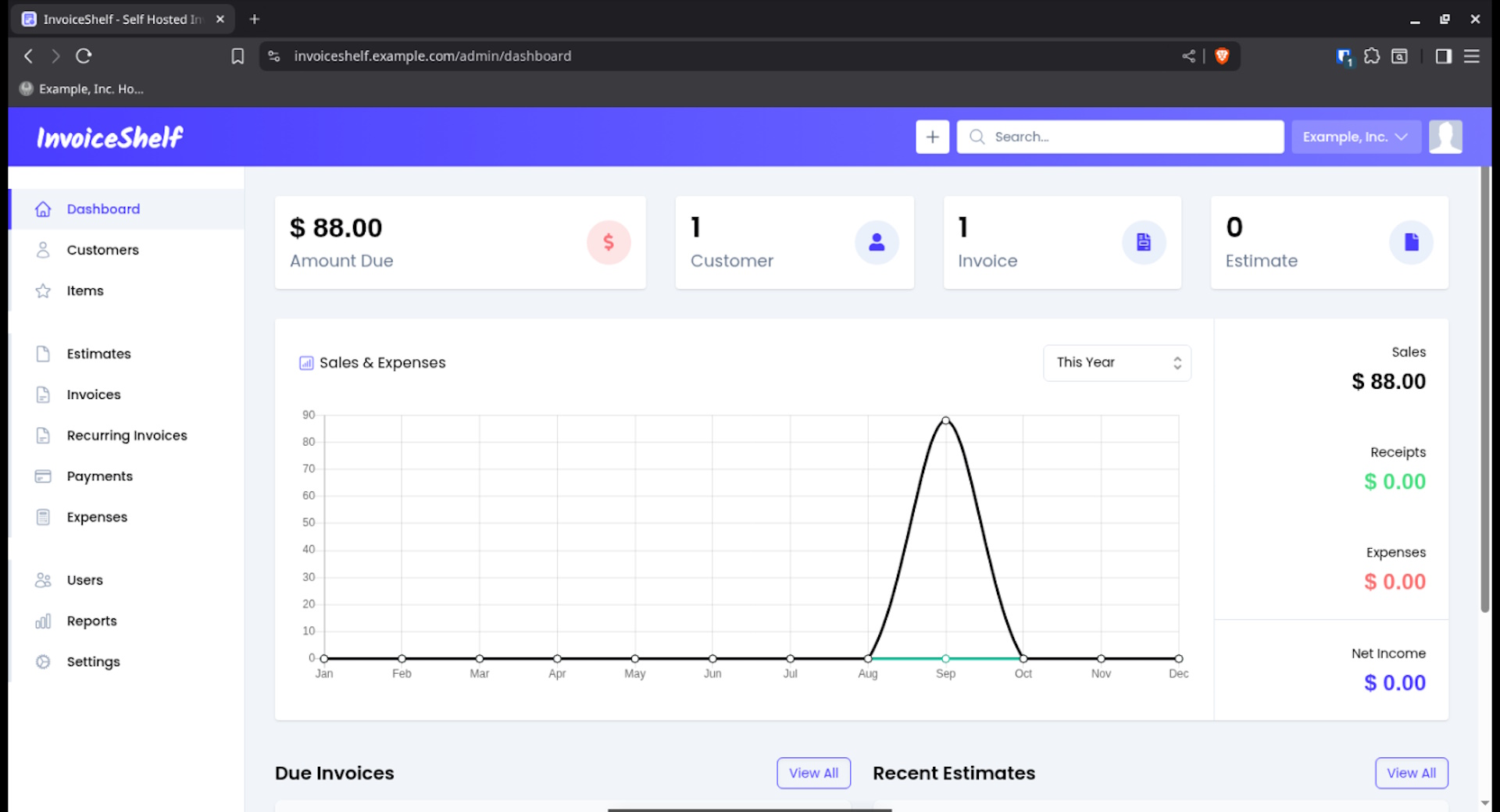1500x812 pixels.
Task: Click the Brave Shields lion icon
Action: [x=1222, y=56]
